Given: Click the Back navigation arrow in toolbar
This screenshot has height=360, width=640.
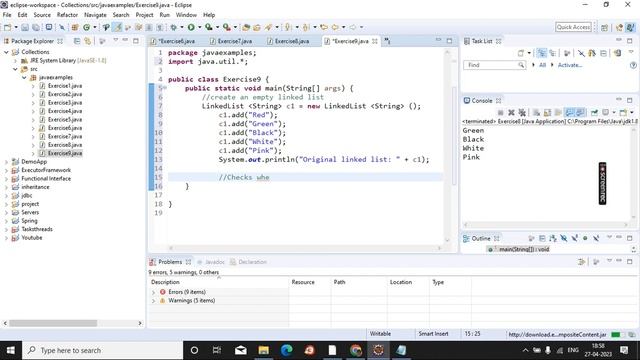Looking at the screenshot, I should (335, 27).
